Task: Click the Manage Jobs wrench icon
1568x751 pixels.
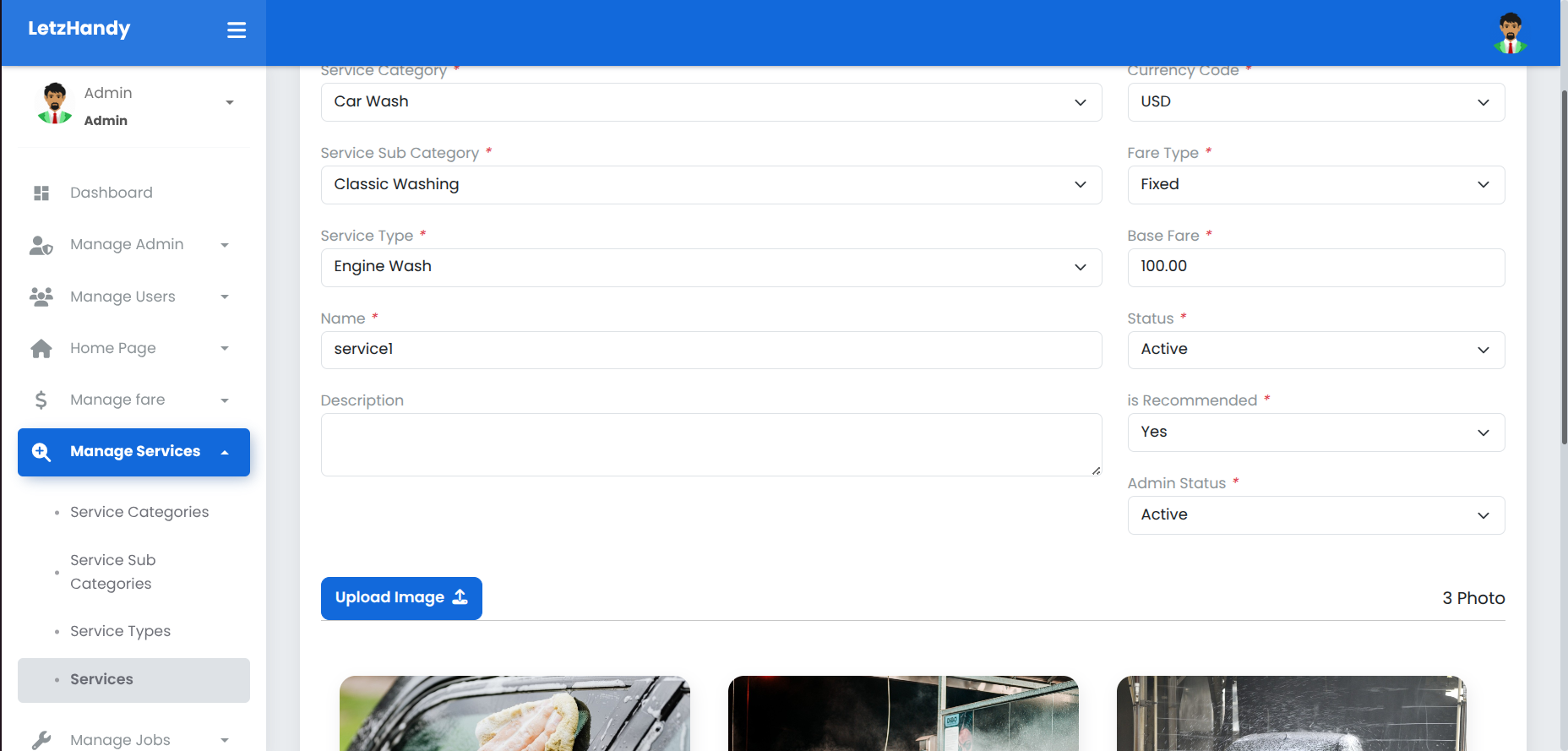Action: pyautogui.click(x=41, y=740)
